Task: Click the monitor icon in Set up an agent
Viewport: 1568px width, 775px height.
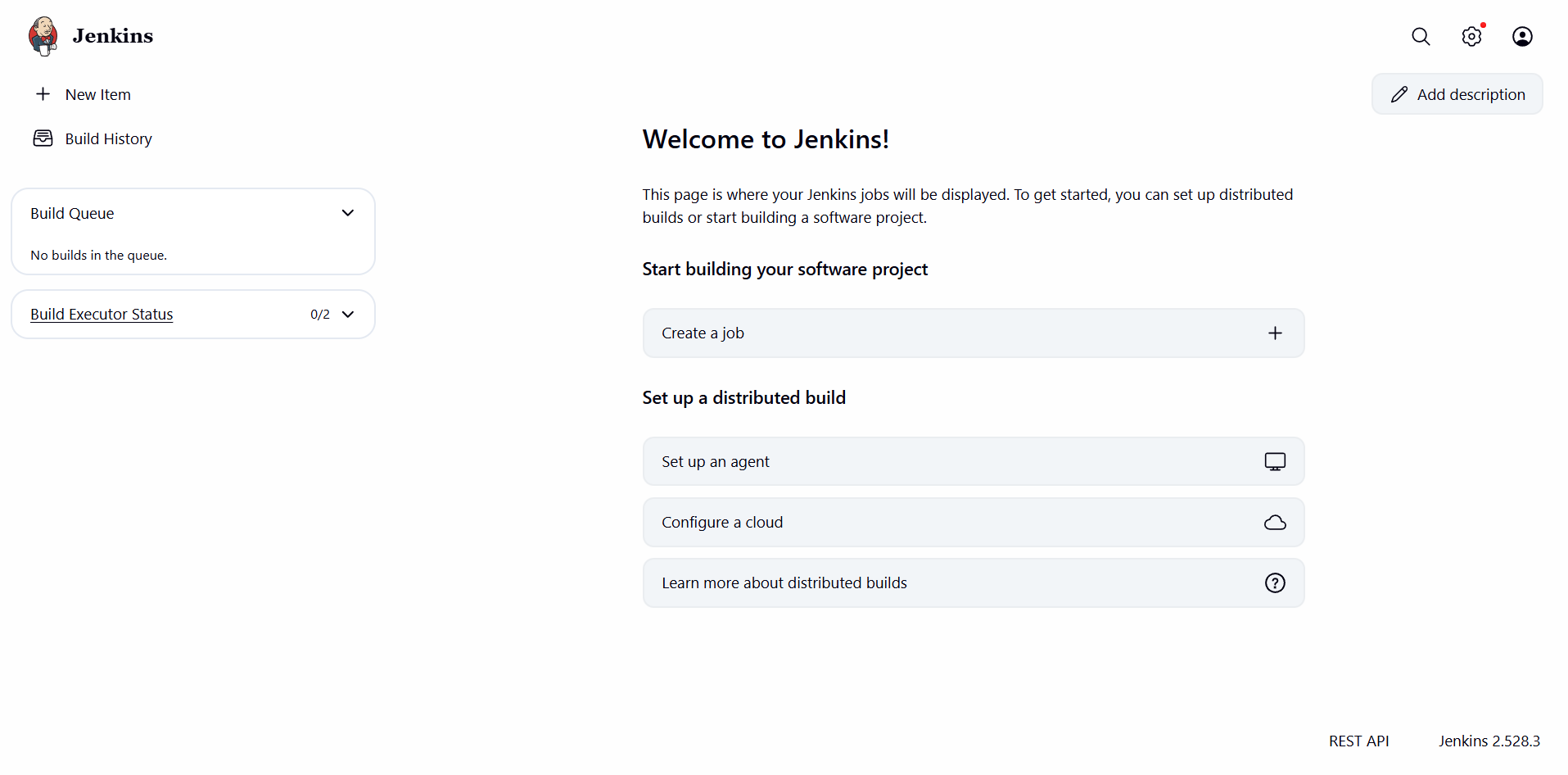Action: coord(1275,462)
